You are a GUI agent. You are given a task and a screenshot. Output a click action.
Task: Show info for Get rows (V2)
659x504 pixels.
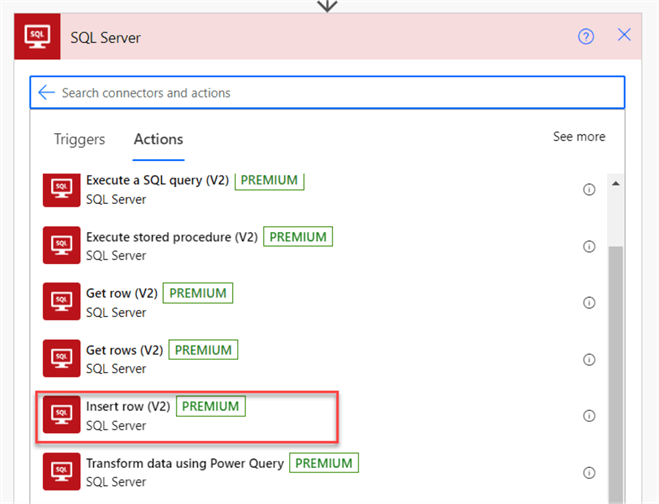(589, 359)
